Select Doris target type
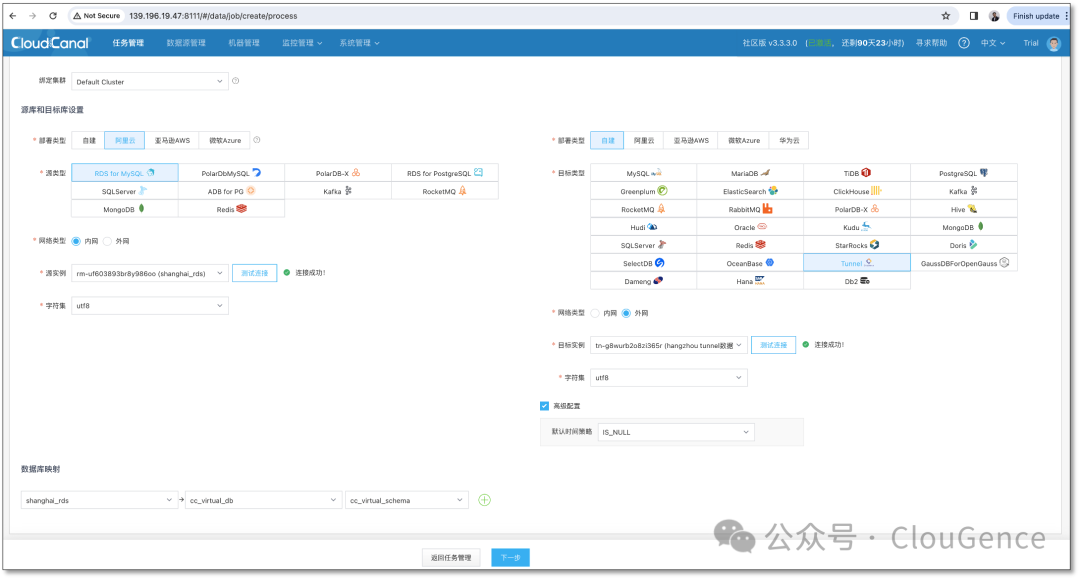Image resolution: width=1080 pixels, height=581 pixels. click(964, 244)
